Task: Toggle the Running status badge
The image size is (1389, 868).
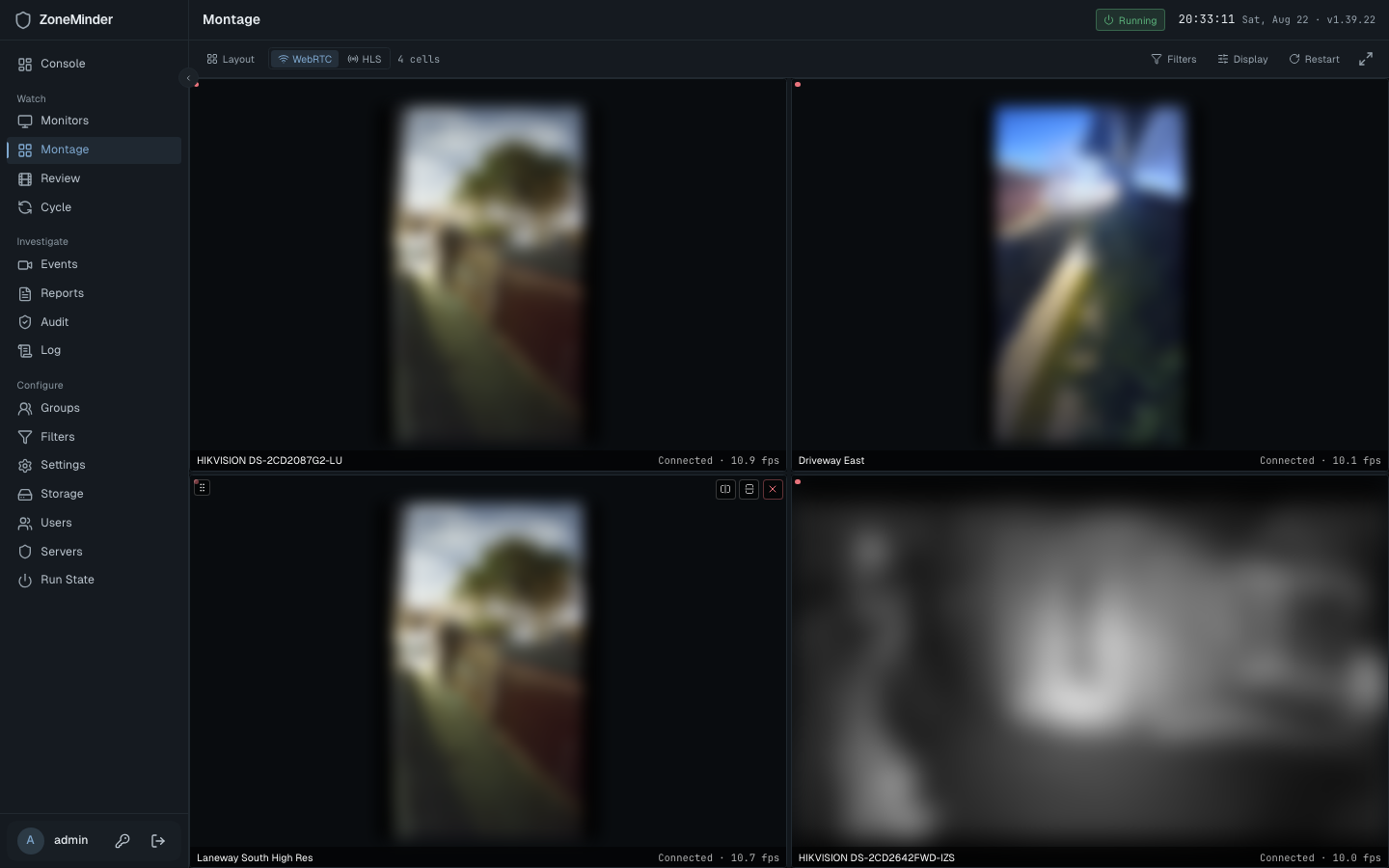Action: coord(1130,20)
